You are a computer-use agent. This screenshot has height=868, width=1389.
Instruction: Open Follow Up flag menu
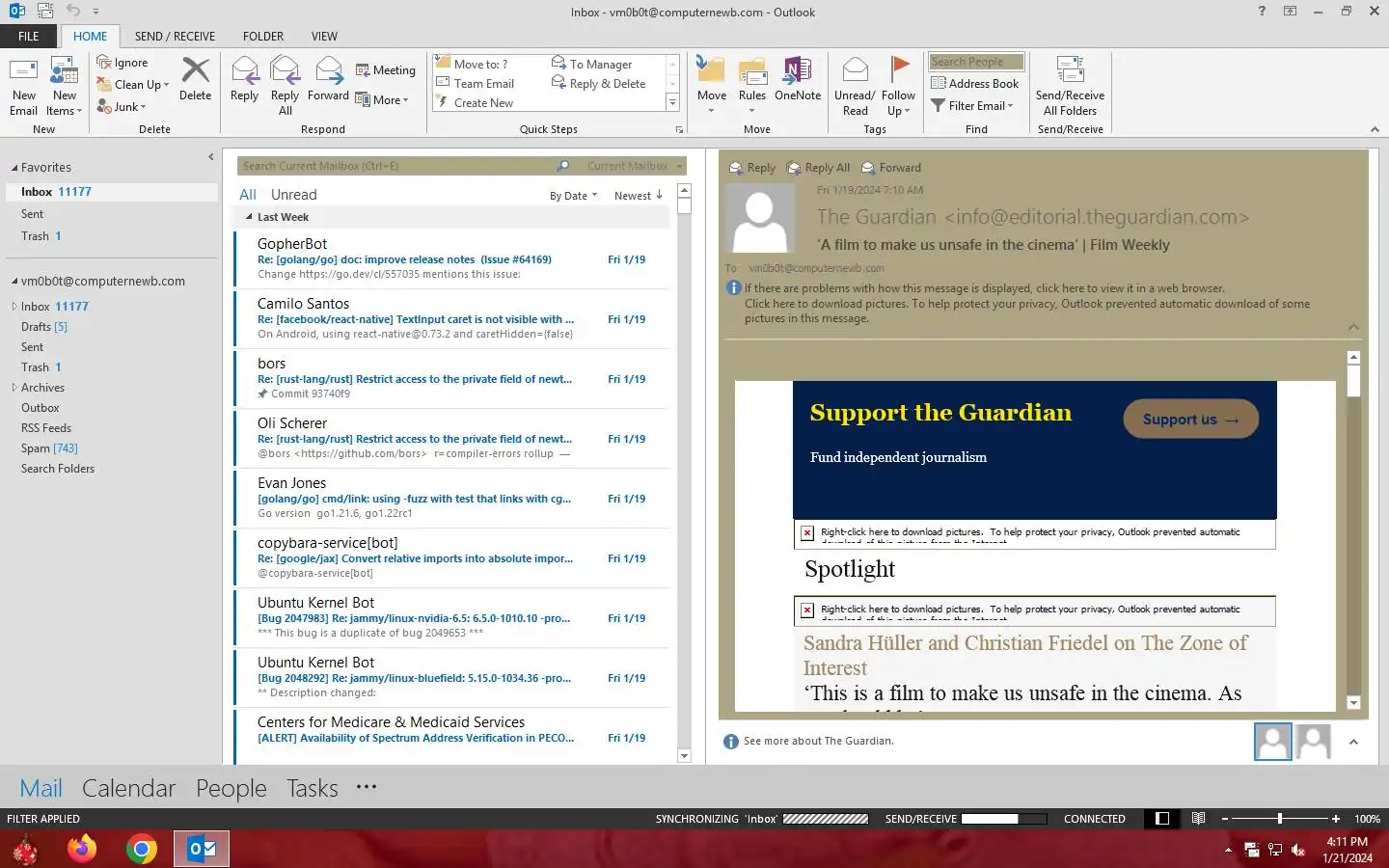[898, 87]
